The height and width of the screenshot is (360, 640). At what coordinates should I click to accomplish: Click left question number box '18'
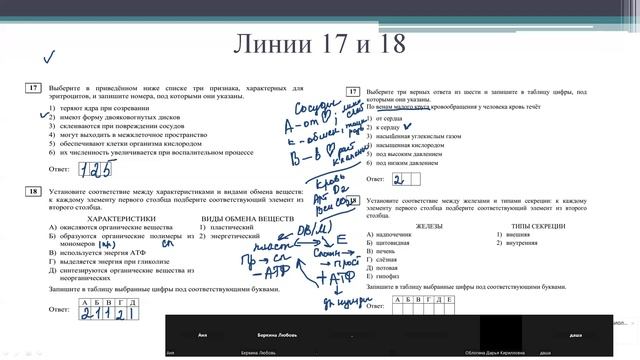tap(33, 191)
